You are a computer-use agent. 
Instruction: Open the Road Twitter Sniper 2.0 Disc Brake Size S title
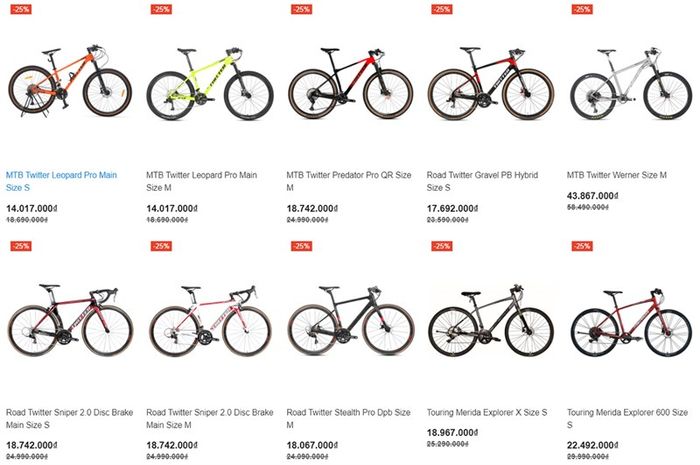point(69,419)
